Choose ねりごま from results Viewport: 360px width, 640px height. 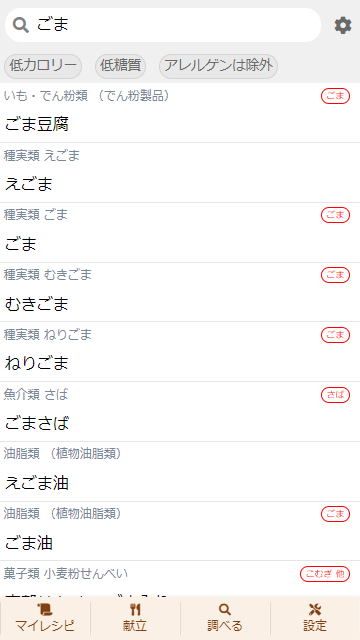pyautogui.click(x=180, y=352)
